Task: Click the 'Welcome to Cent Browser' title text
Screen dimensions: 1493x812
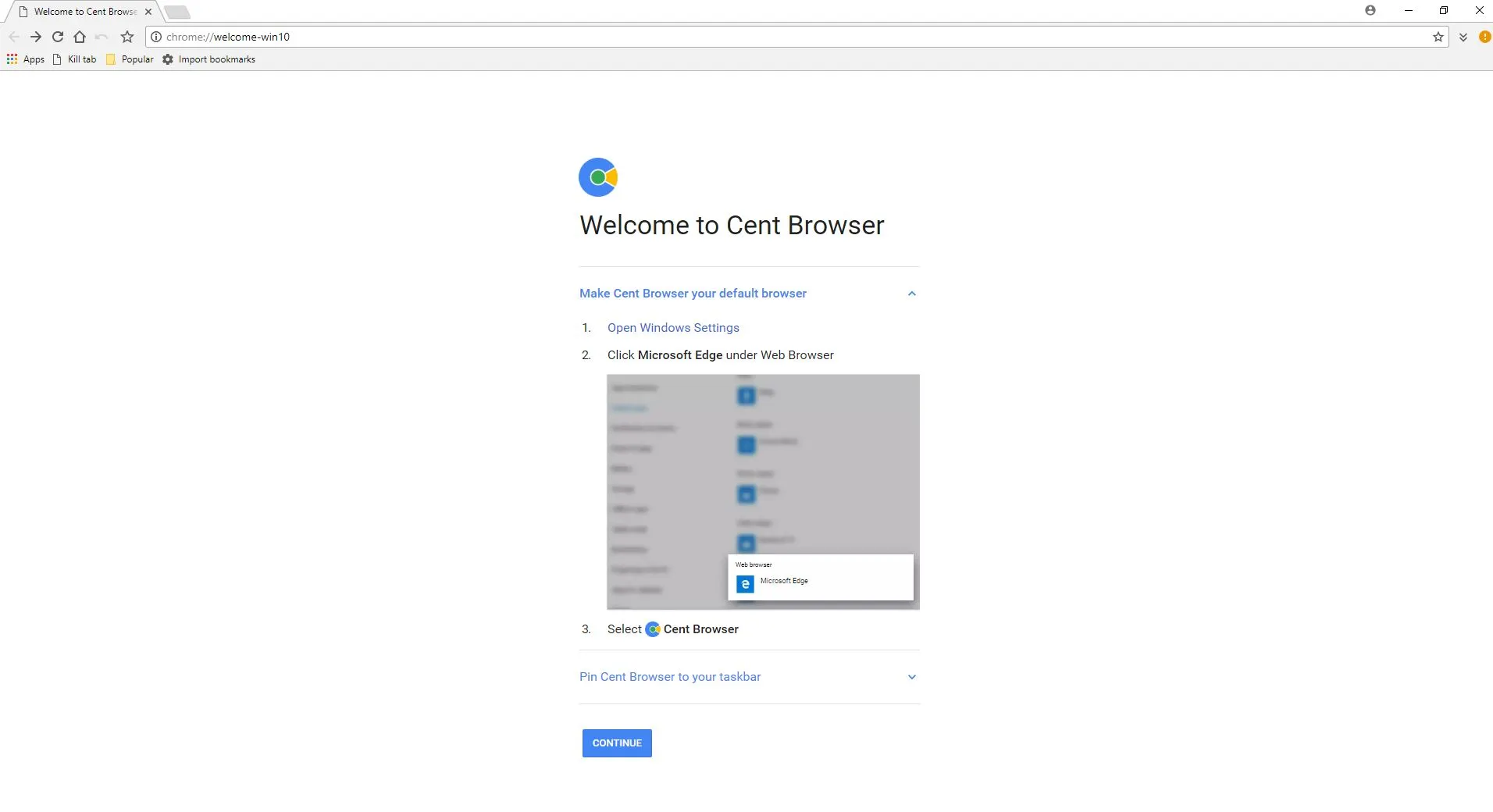Action: [x=732, y=225]
